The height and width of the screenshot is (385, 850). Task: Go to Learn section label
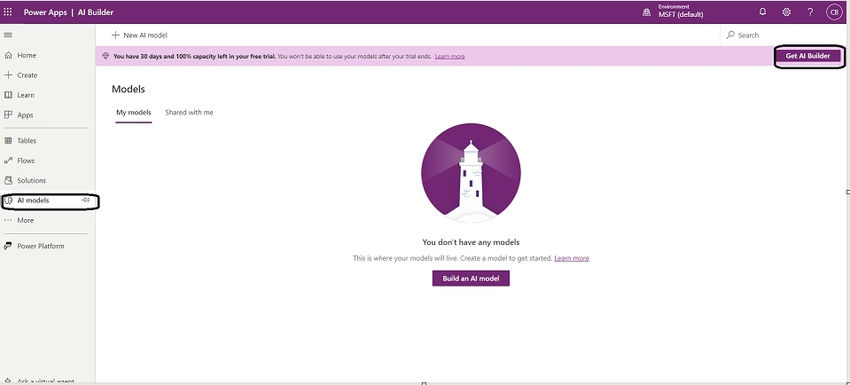[x=25, y=95]
